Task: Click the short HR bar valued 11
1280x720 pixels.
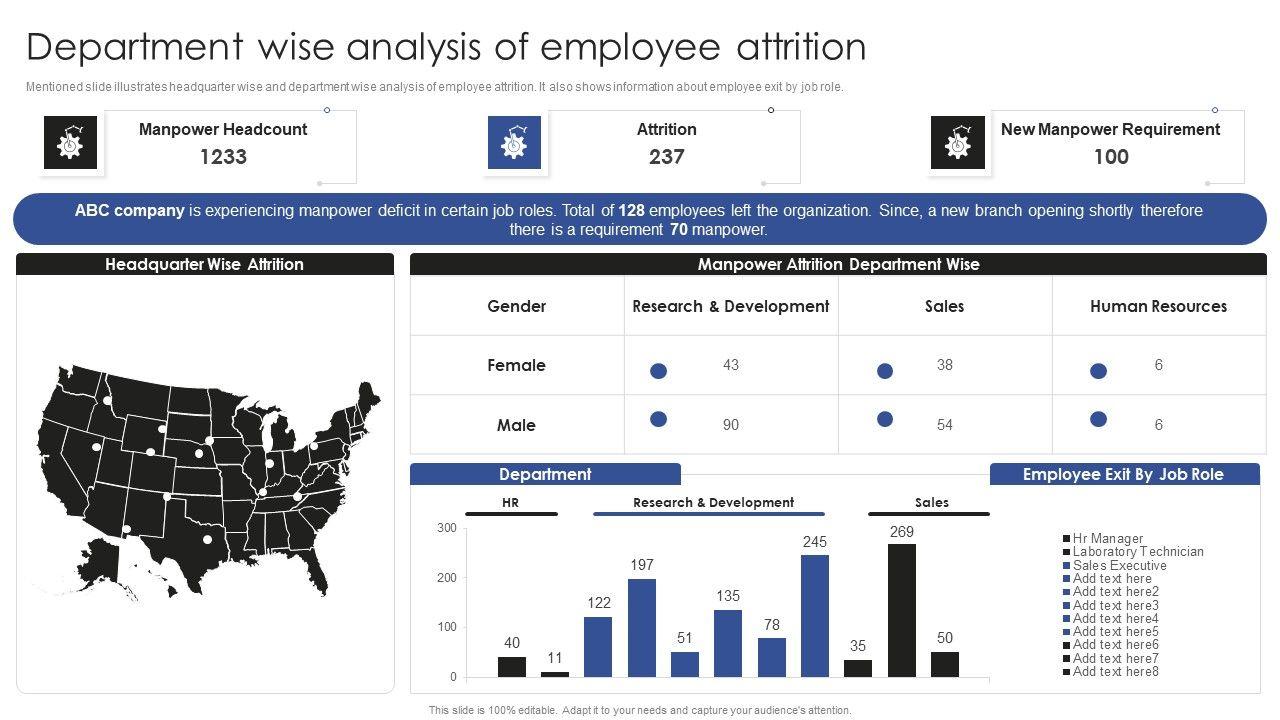Action: (x=555, y=675)
